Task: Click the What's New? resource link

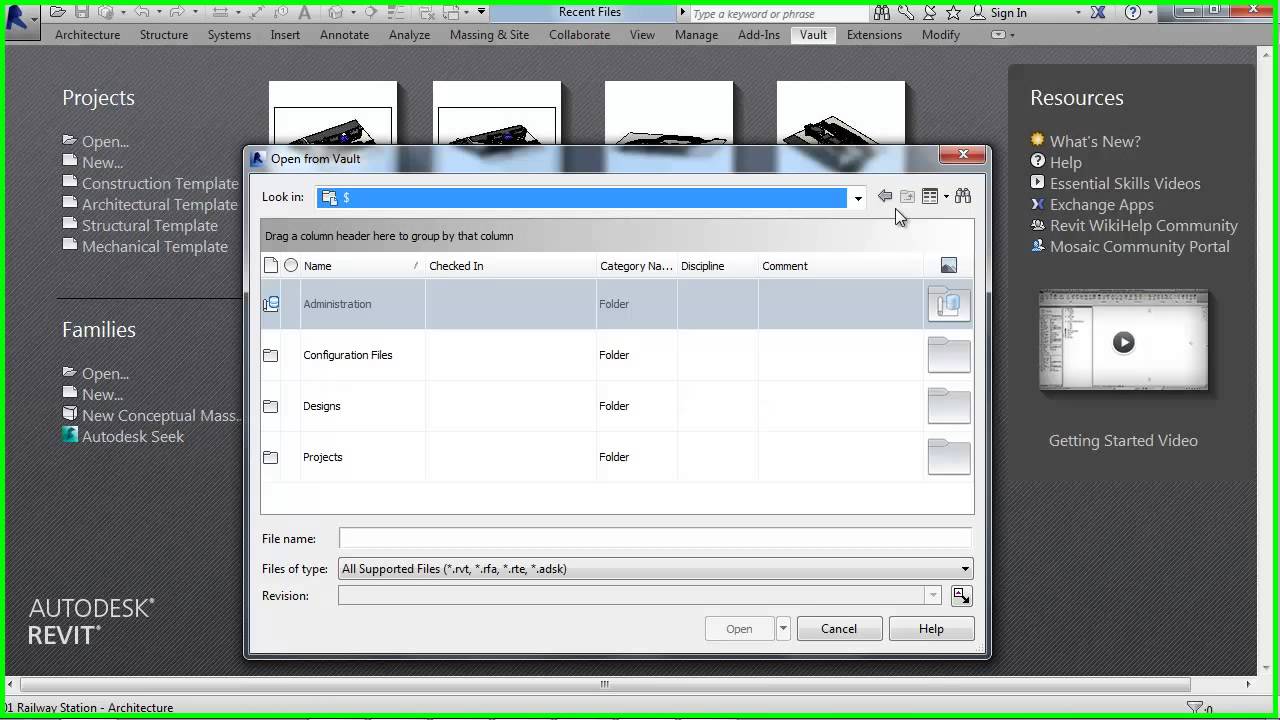Action: tap(1095, 141)
